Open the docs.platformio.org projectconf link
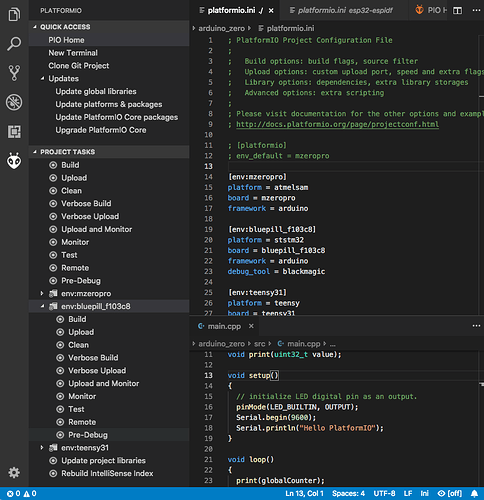 tap(337, 124)
